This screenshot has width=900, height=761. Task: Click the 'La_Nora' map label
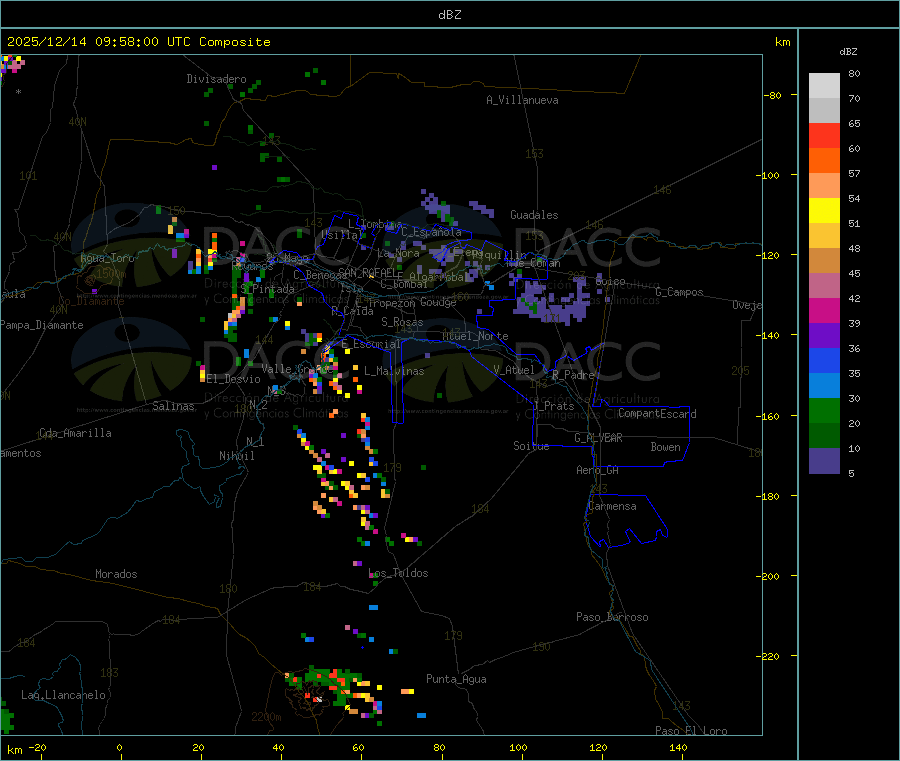click(398, 253)
